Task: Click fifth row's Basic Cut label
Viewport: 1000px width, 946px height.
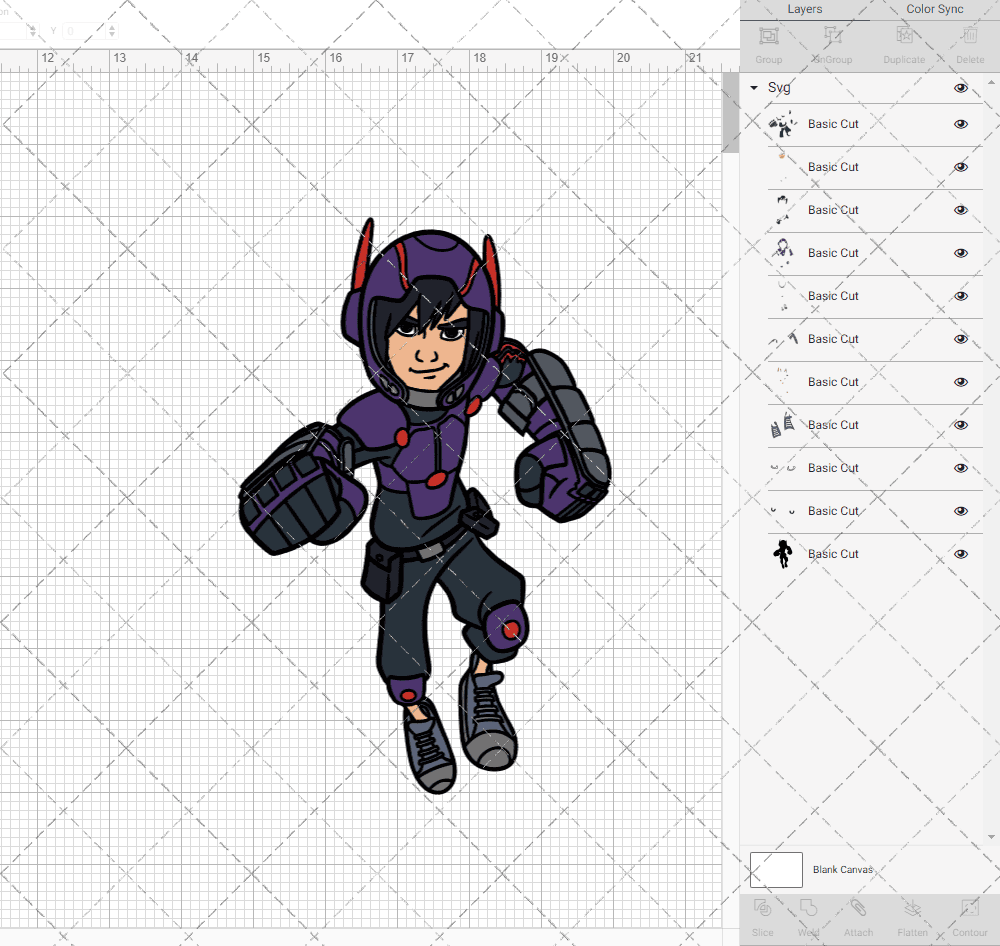Action: [833, 296]
